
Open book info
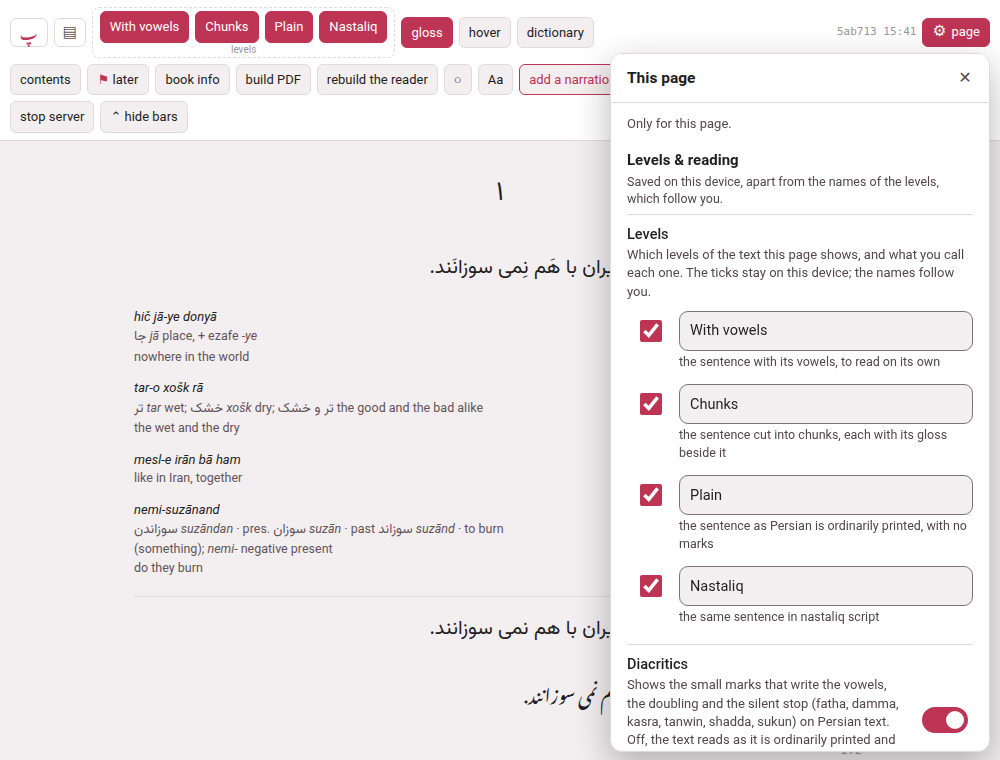[192, 80]
